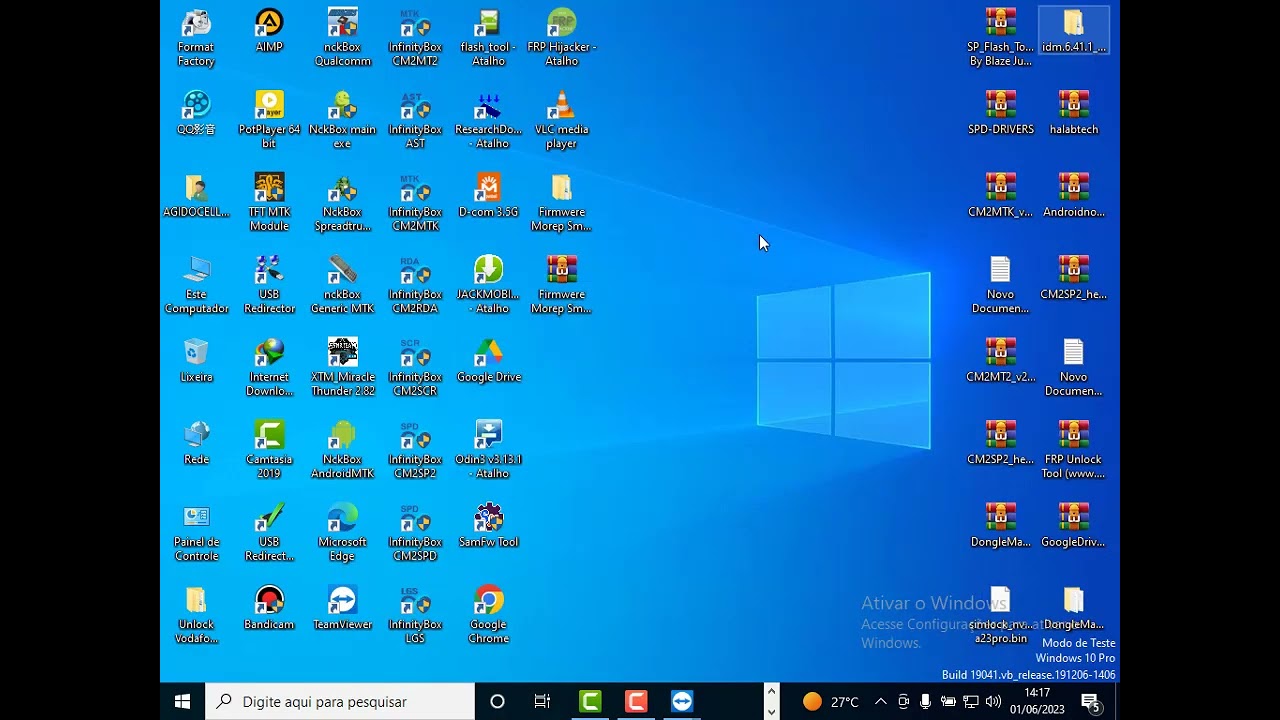Open Google Drive desktop shortcut
Screen dimensions: 1280x720
tap(488, 361)
